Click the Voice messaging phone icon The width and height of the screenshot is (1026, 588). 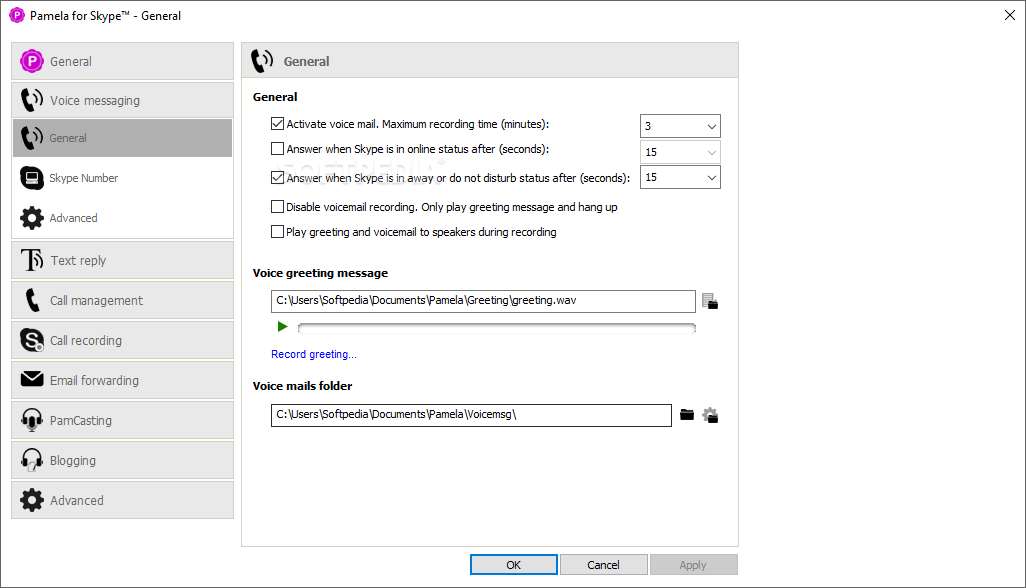coord(31,100)
